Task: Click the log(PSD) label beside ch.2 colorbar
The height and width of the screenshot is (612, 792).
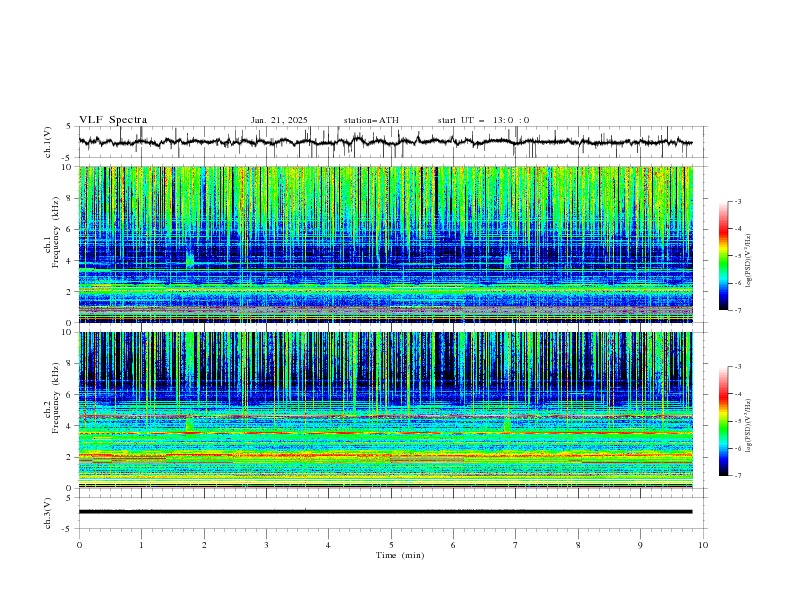Action: (749, 426)
